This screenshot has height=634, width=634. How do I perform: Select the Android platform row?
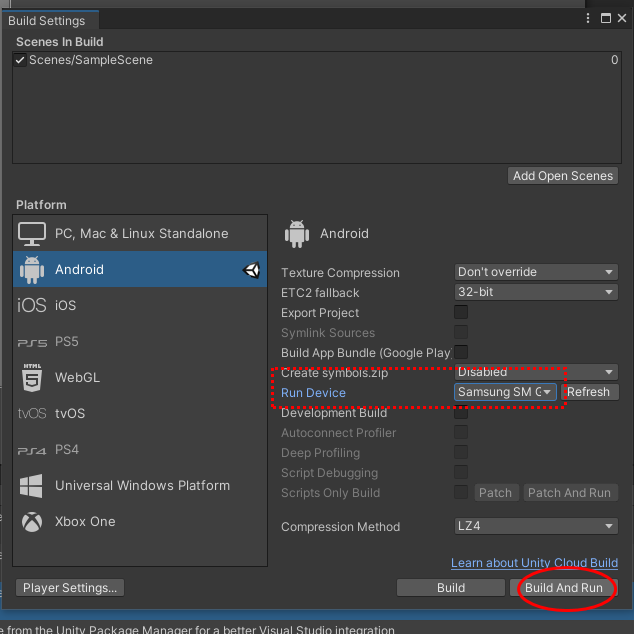[140, 270]
